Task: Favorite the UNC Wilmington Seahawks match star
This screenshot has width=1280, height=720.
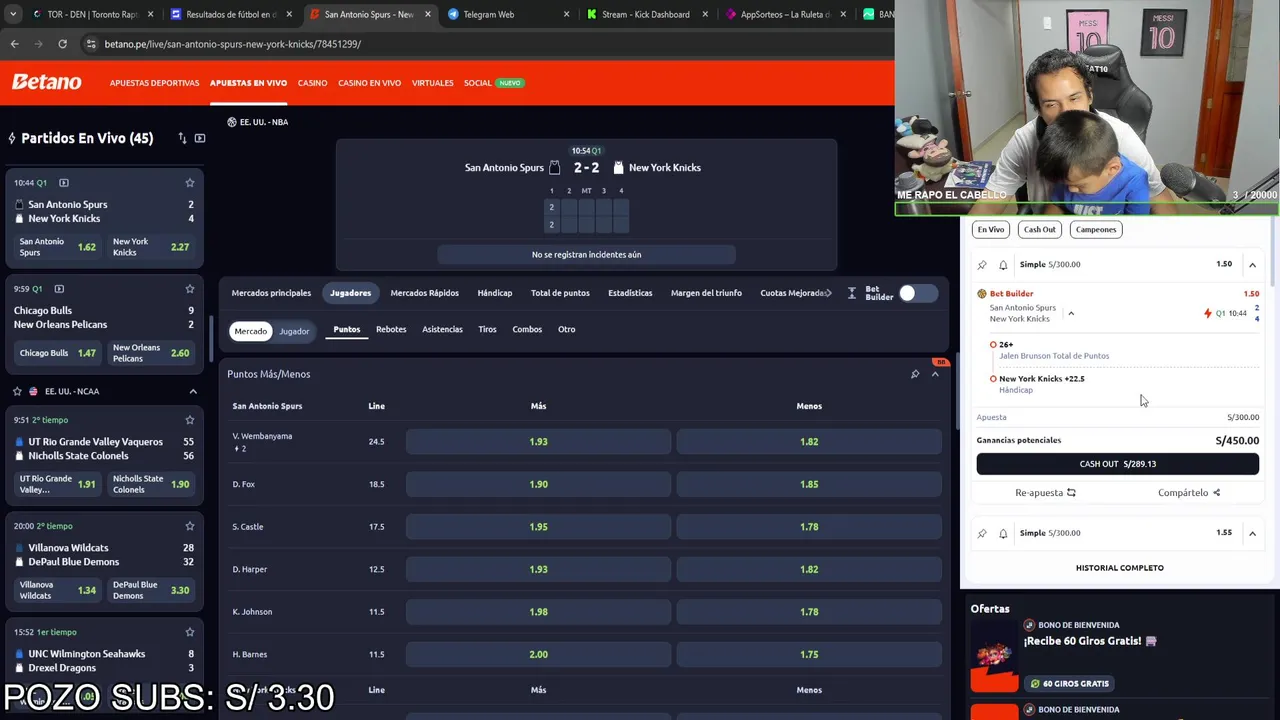Action: coord(189,632)
